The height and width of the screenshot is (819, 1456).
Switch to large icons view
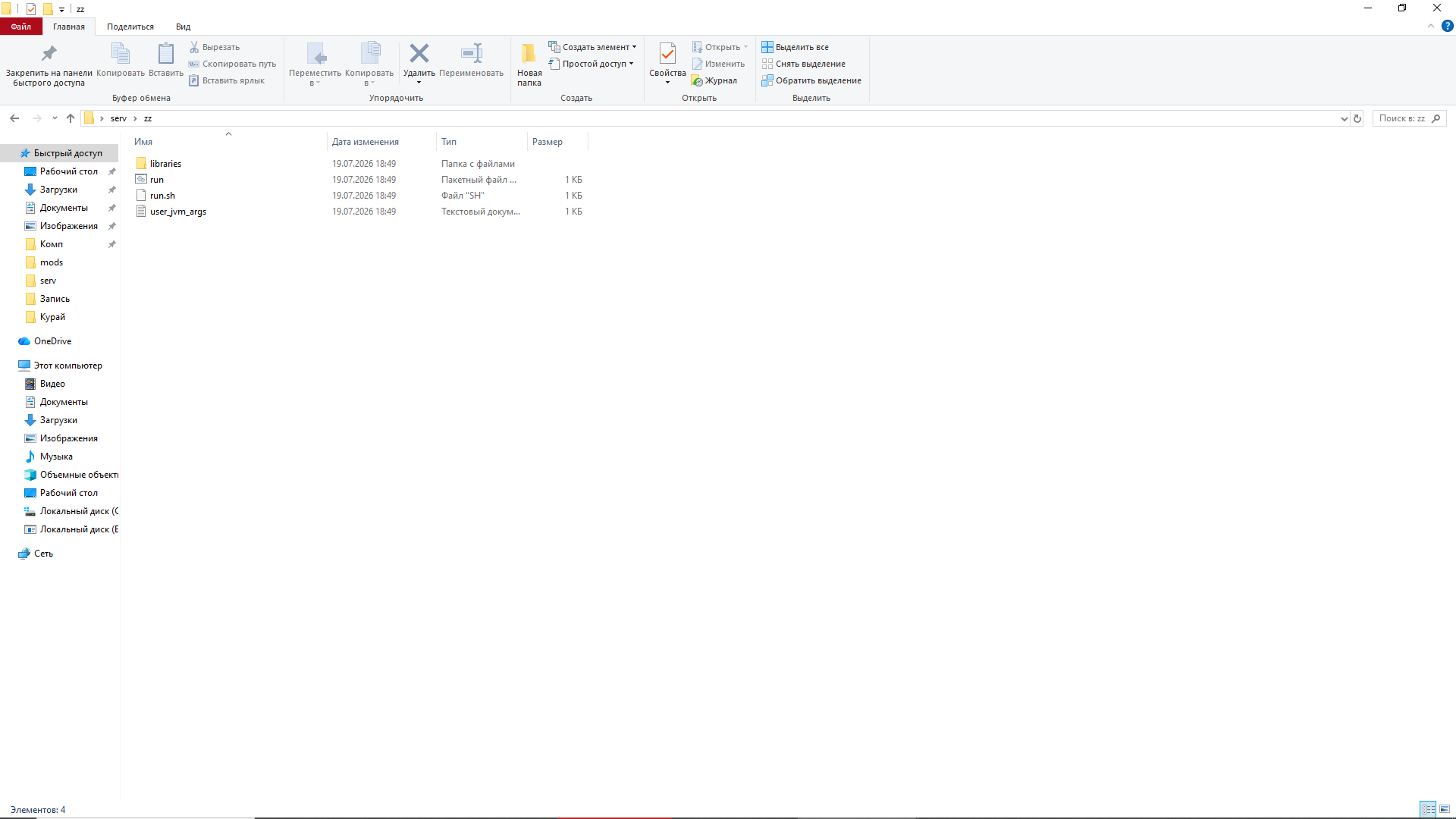point(1445,809)
